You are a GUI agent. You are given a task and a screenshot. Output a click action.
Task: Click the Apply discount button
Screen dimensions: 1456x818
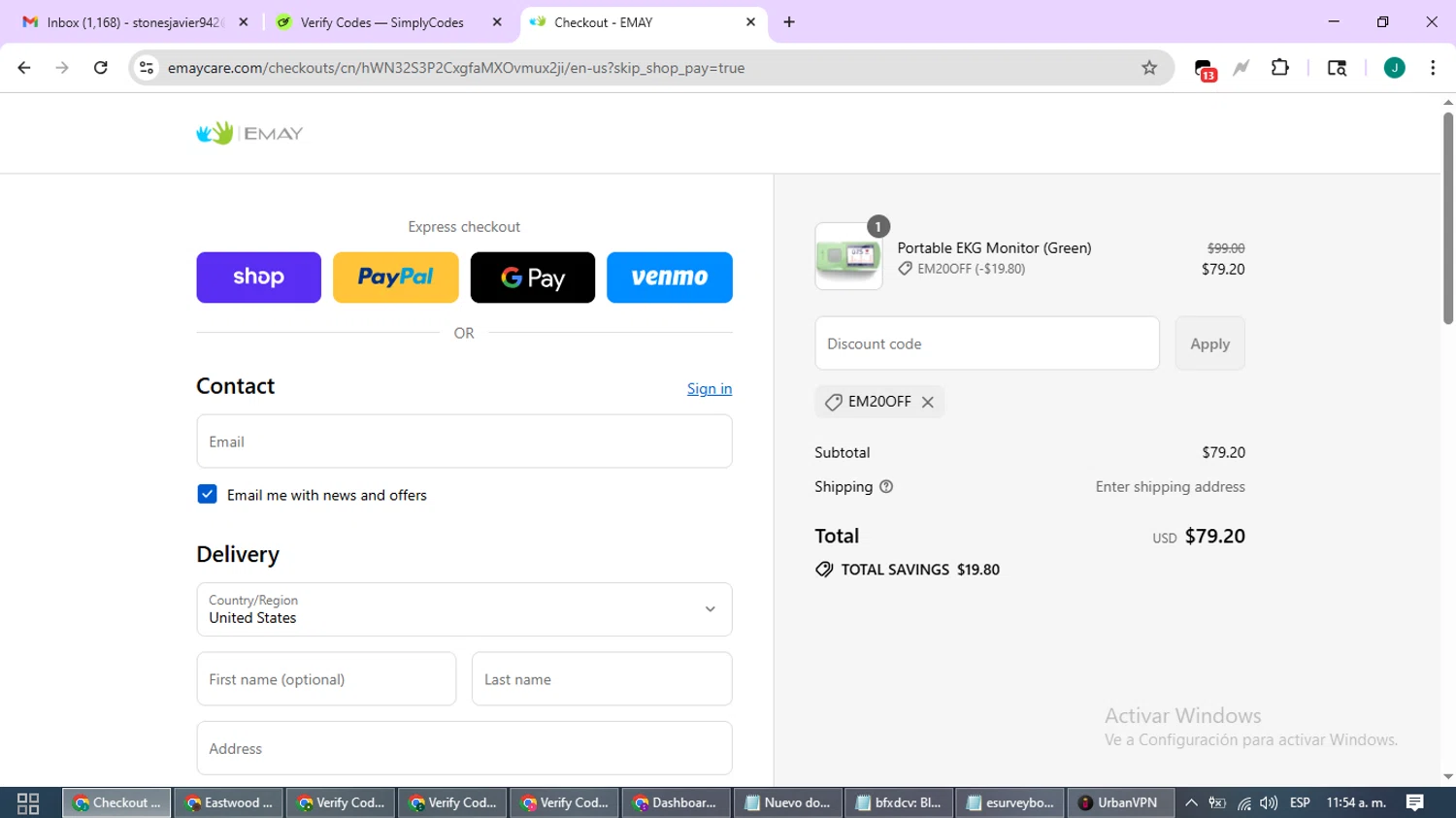point(1209,344)
